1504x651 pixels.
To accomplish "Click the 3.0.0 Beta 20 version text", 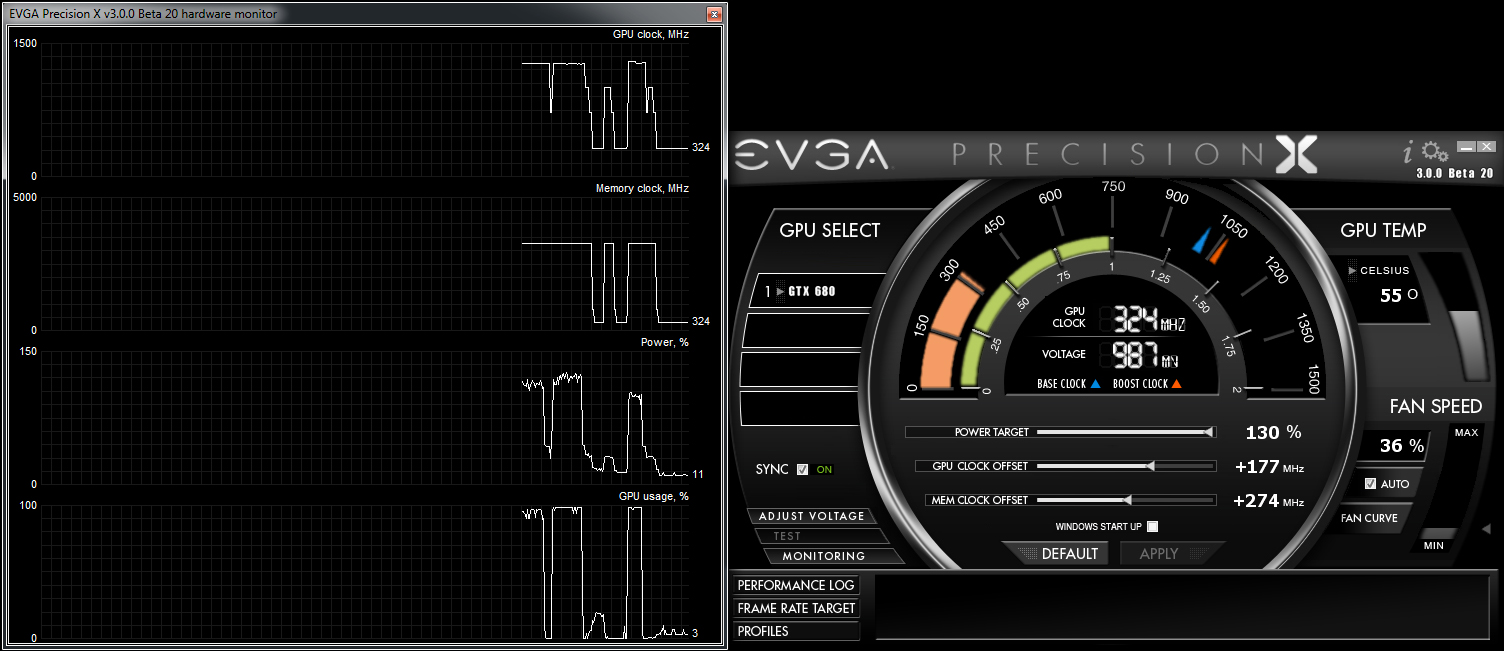I will [x=1454, y=173].
